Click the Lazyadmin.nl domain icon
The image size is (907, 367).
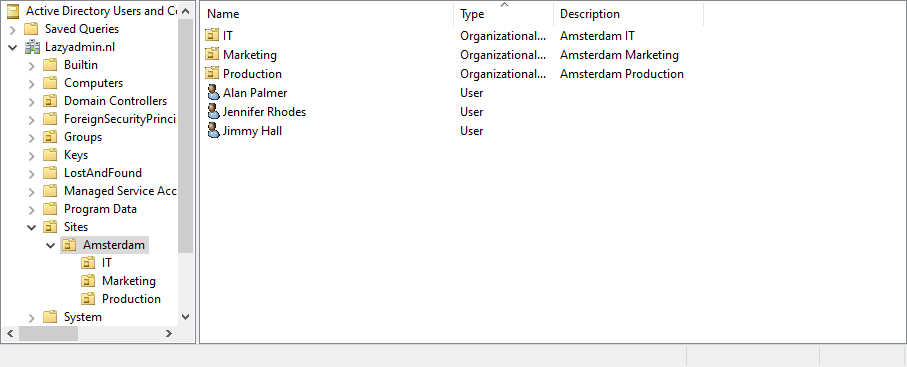click(x=32, y=47)
